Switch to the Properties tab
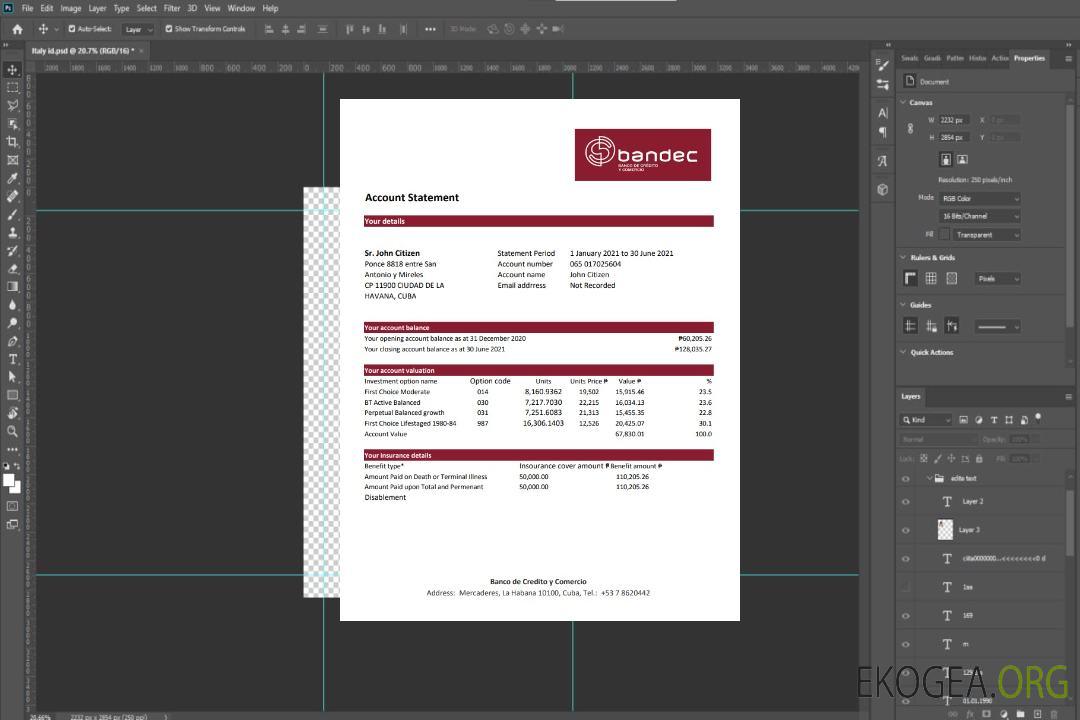The width and height of the screenshot is (1080, 720). click(1029, 59)
